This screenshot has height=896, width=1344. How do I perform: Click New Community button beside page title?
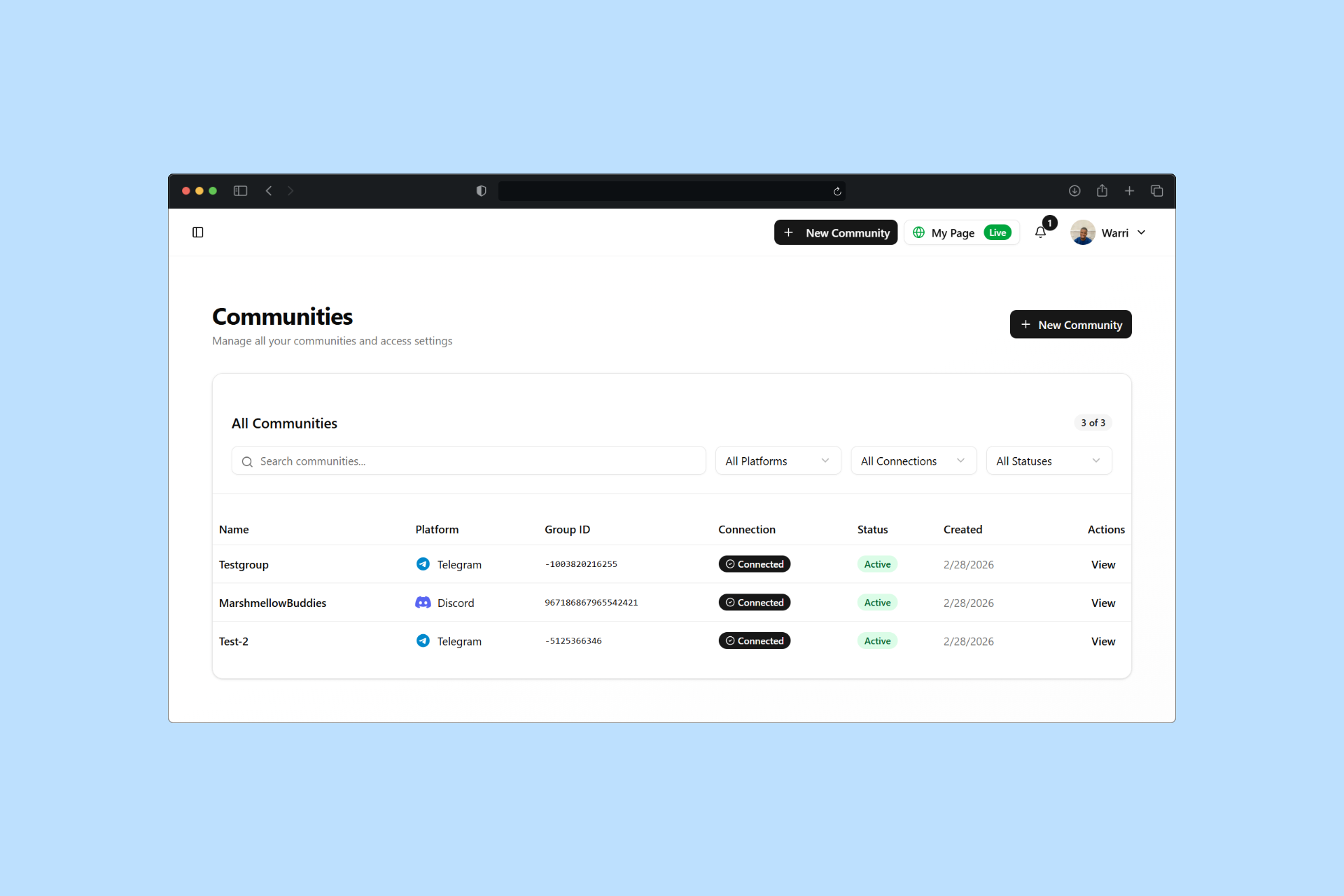(1070, 325)
